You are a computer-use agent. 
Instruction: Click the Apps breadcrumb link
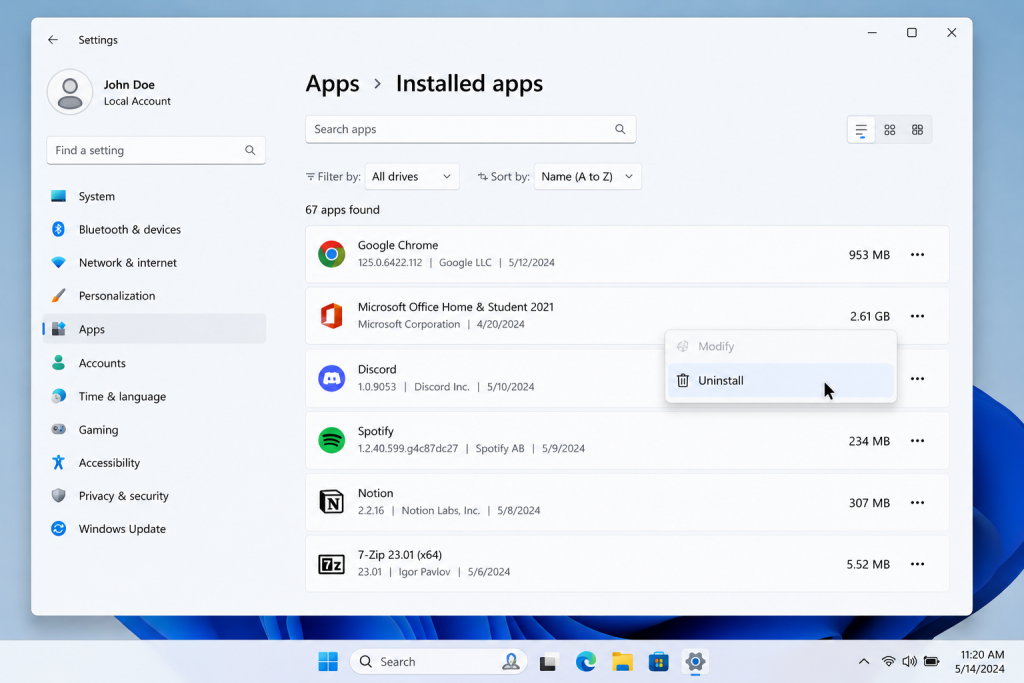coord(332,84)
